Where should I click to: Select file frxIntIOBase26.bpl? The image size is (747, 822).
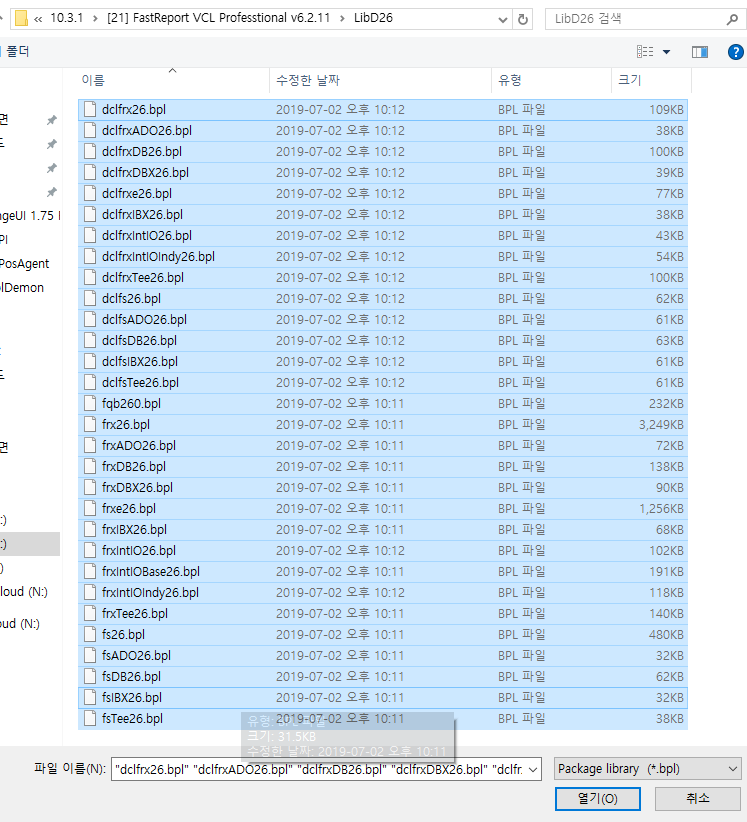(383, 571)
